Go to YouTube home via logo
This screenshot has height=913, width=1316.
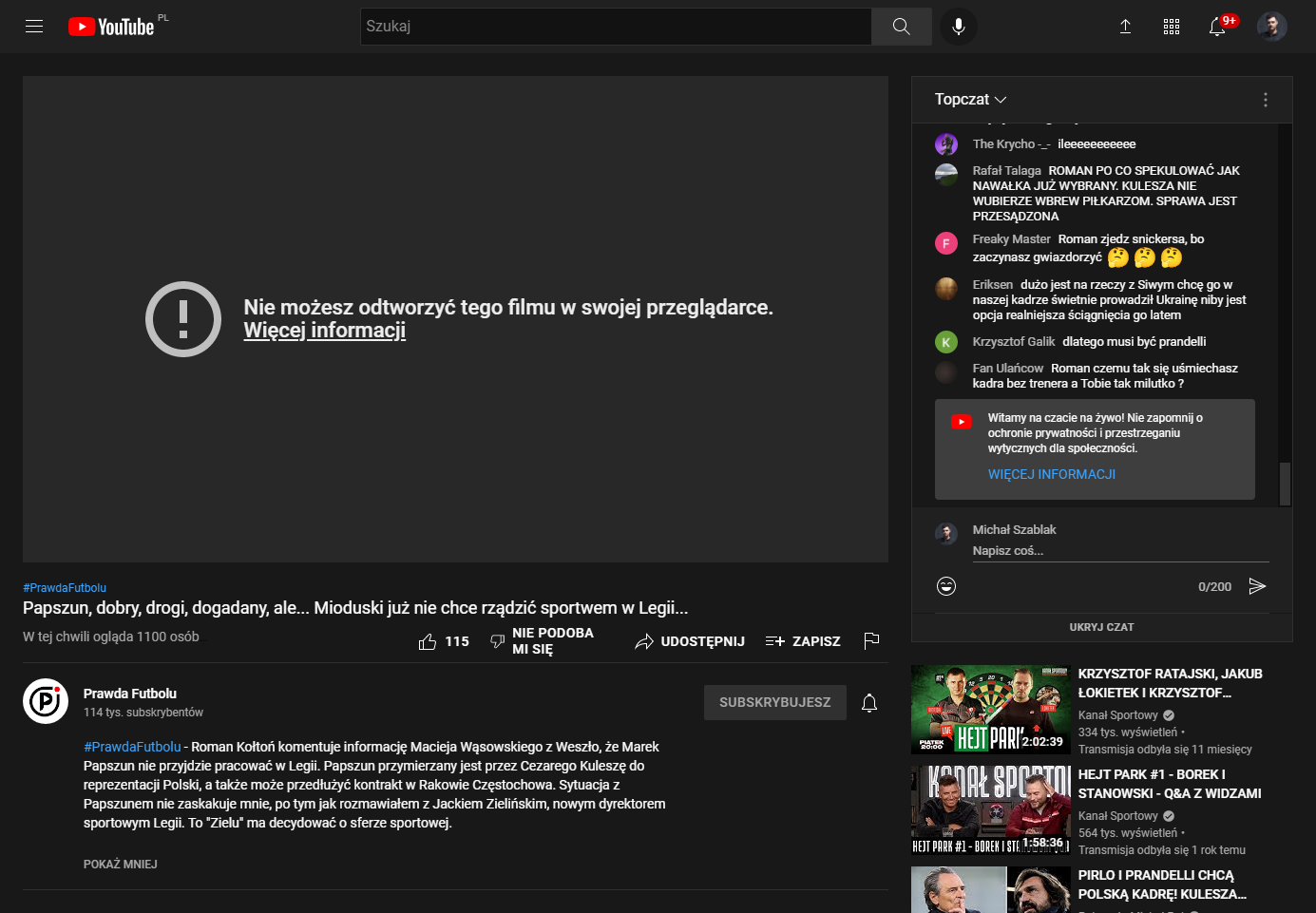(x=111, y=27)
